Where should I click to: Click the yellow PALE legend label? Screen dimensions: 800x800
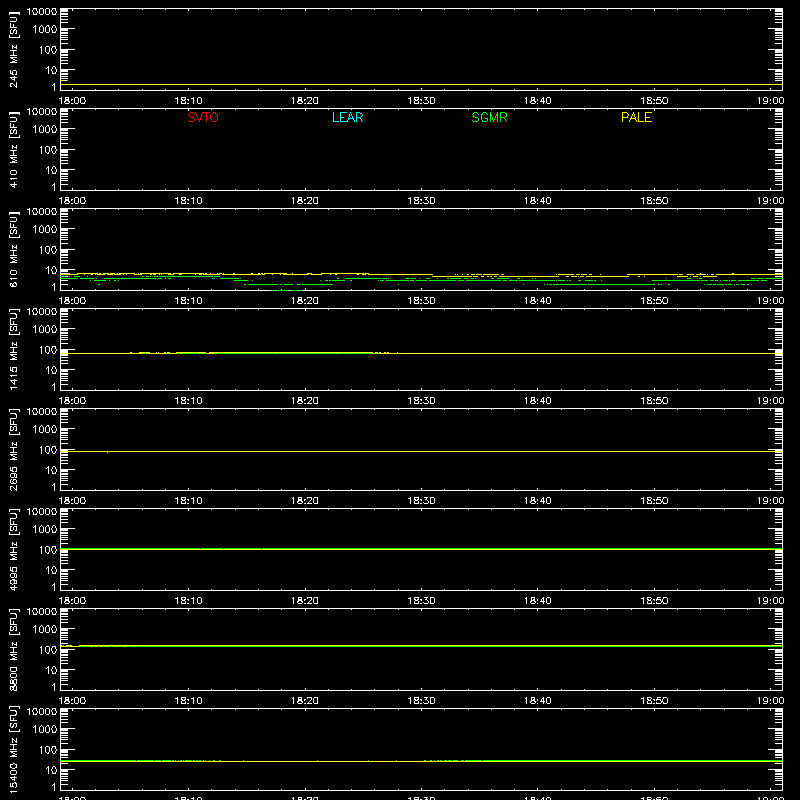(636, 117)
